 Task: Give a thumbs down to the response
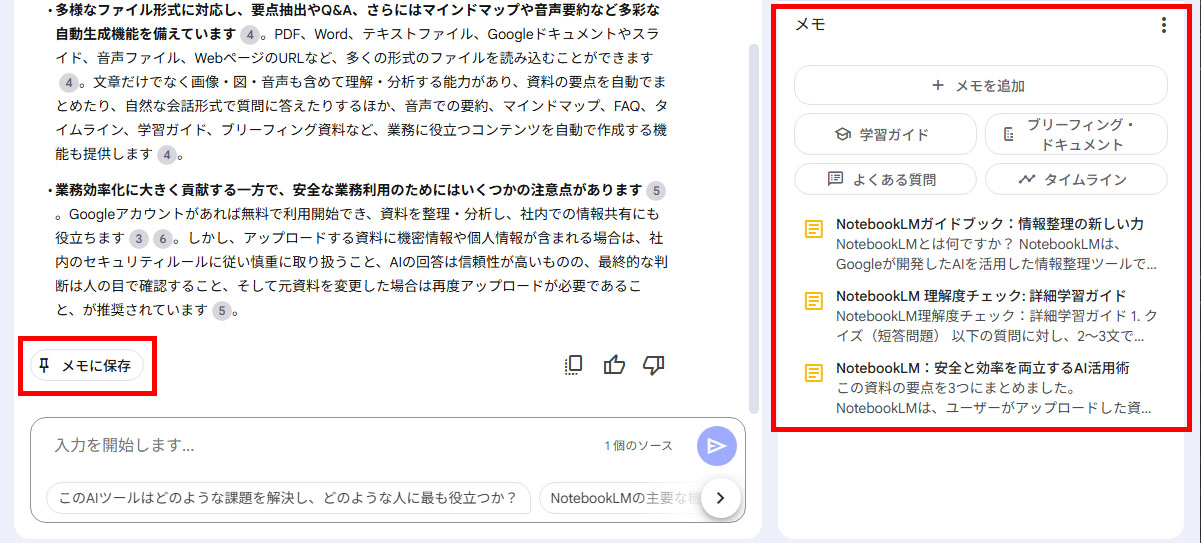(654, 365)
